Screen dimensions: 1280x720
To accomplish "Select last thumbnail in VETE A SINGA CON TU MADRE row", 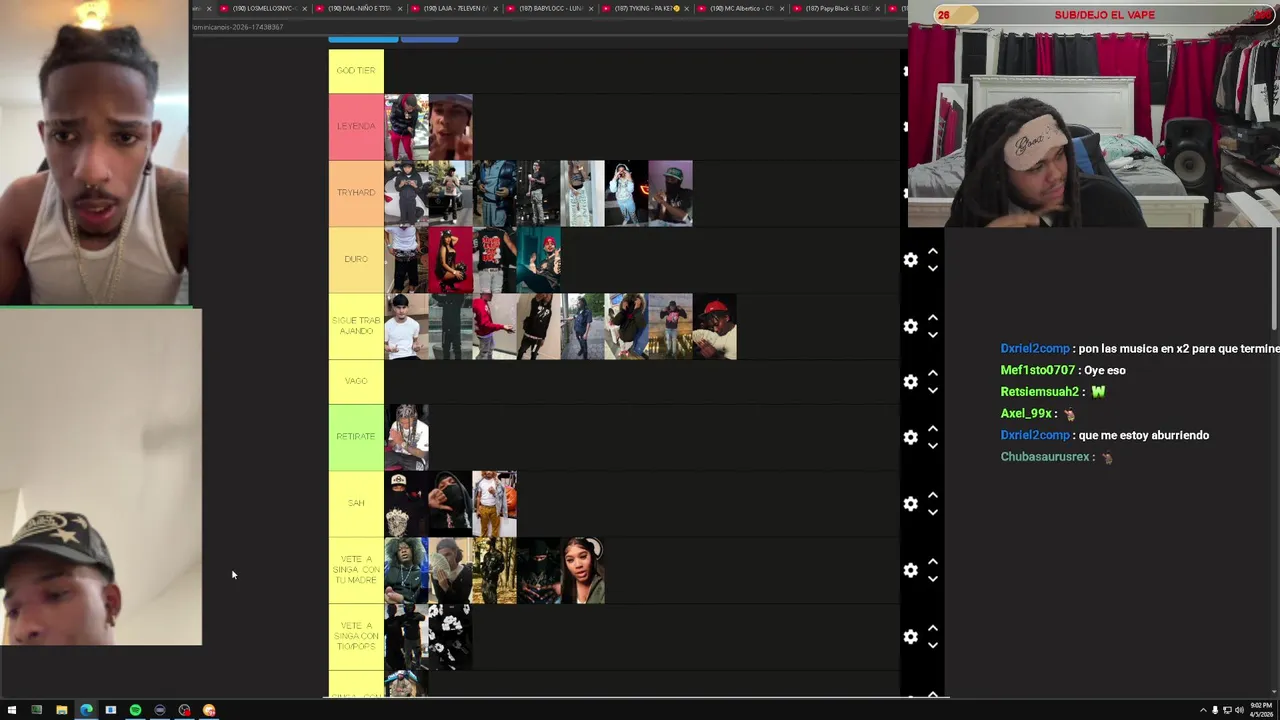I will point(582,570).
